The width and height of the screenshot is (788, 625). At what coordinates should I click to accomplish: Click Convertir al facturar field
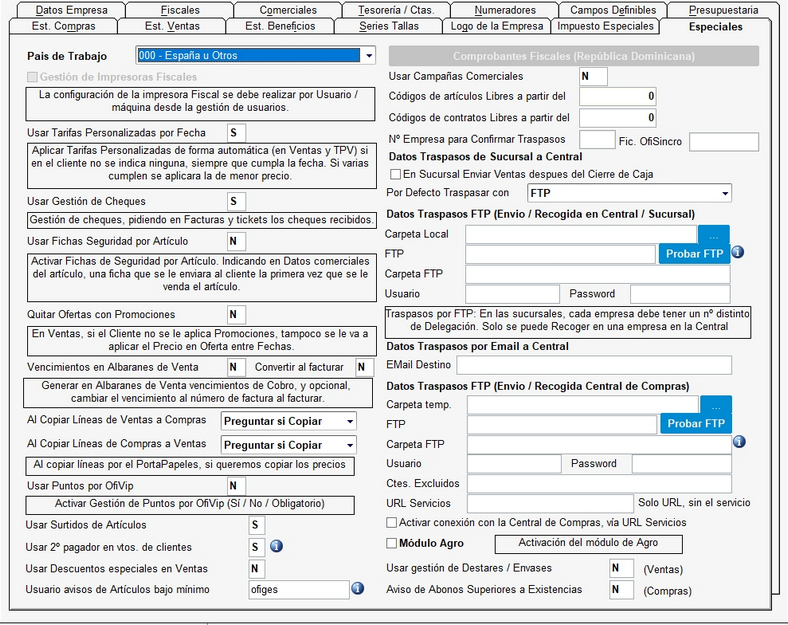point(364,367)
